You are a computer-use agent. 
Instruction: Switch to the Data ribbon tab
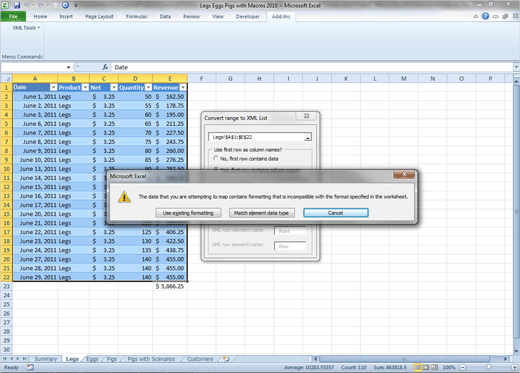click(x=165, y=16)
